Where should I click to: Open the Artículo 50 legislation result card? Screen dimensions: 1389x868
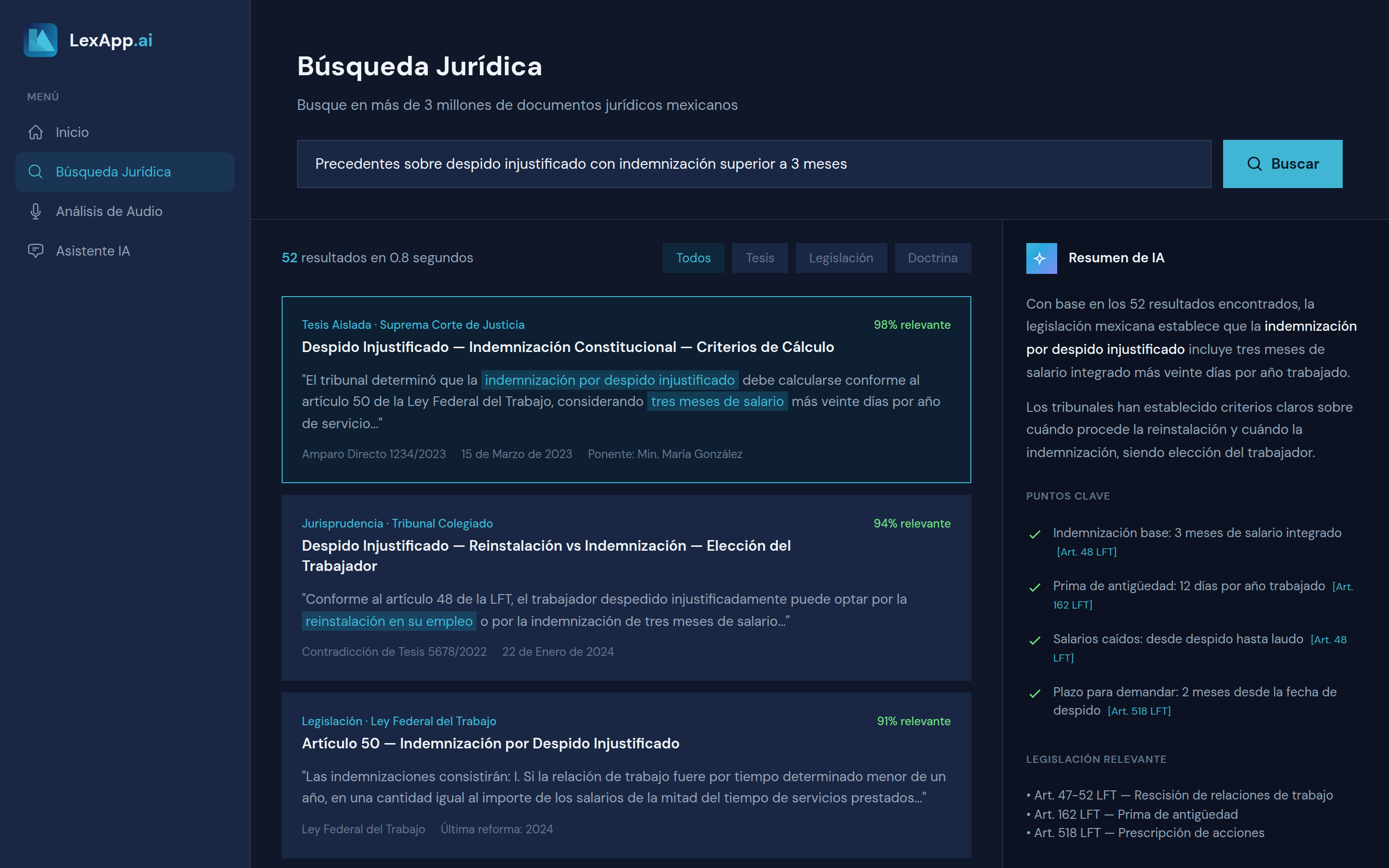626,775
